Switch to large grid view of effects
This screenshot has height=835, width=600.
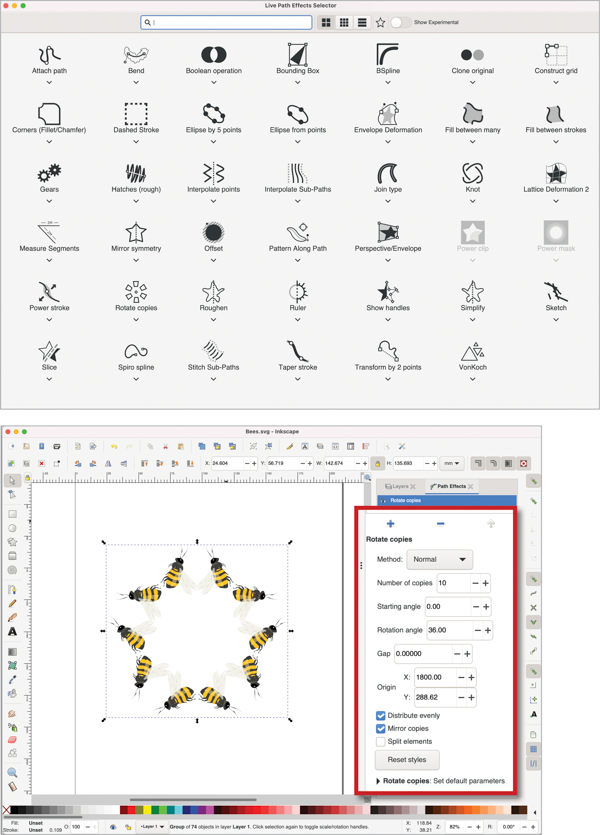pyautogui.click(x=326, y=22)
